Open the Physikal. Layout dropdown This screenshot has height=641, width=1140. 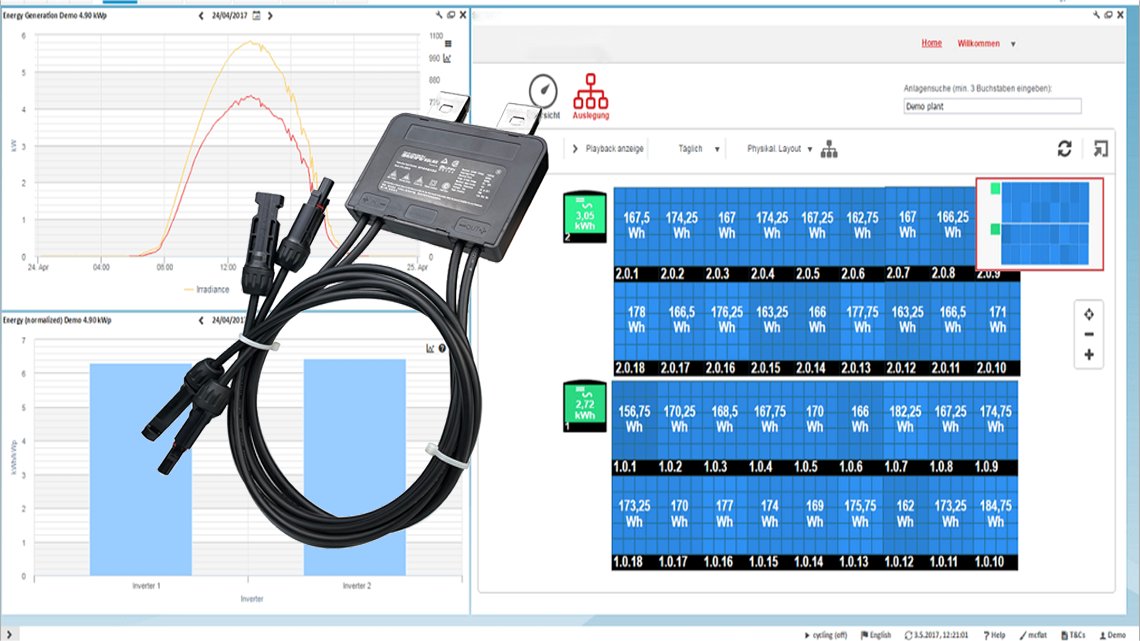point(779,149)
